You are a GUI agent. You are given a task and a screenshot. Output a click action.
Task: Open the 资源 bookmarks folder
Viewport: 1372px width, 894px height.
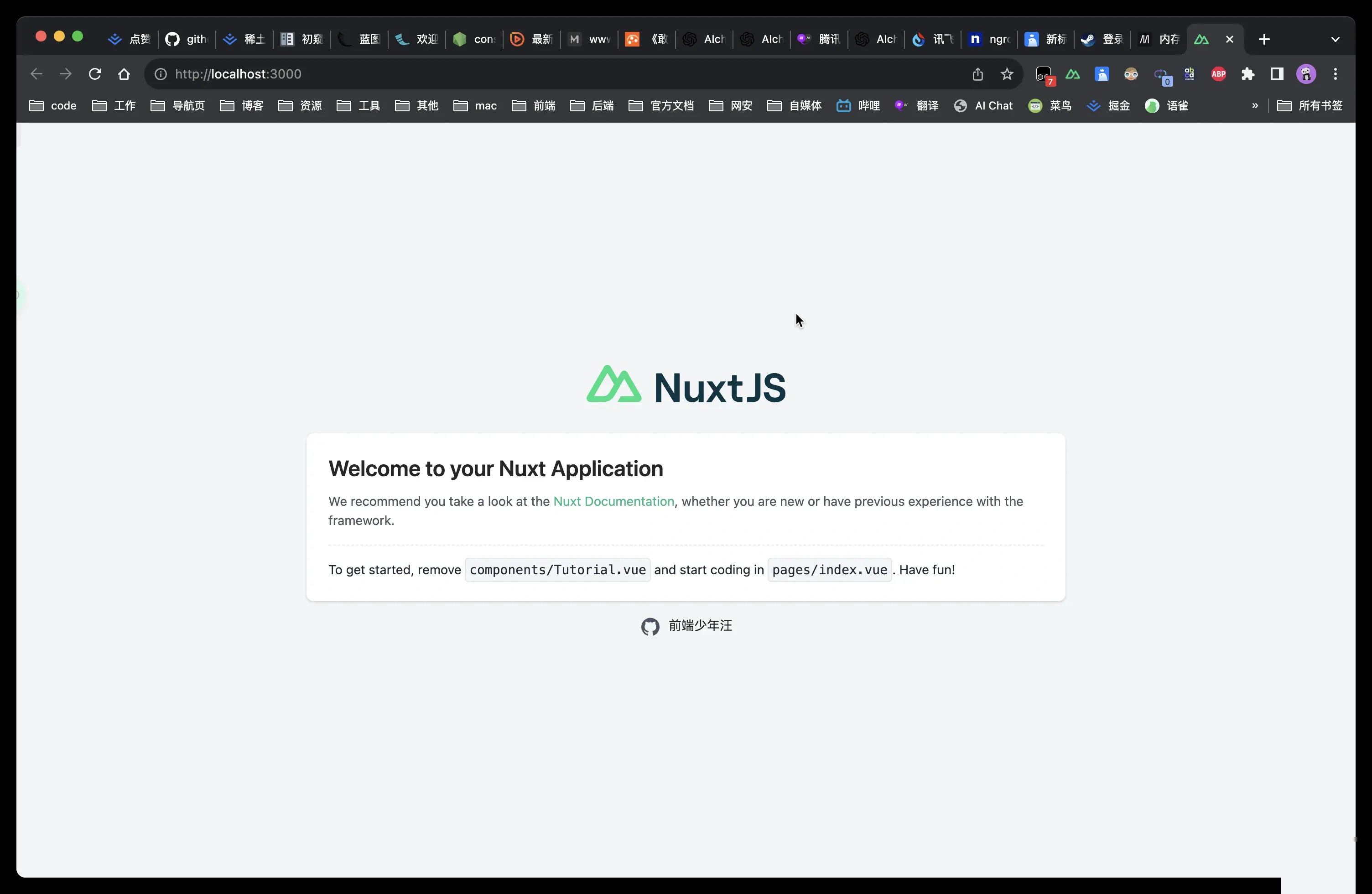point(300,105)
